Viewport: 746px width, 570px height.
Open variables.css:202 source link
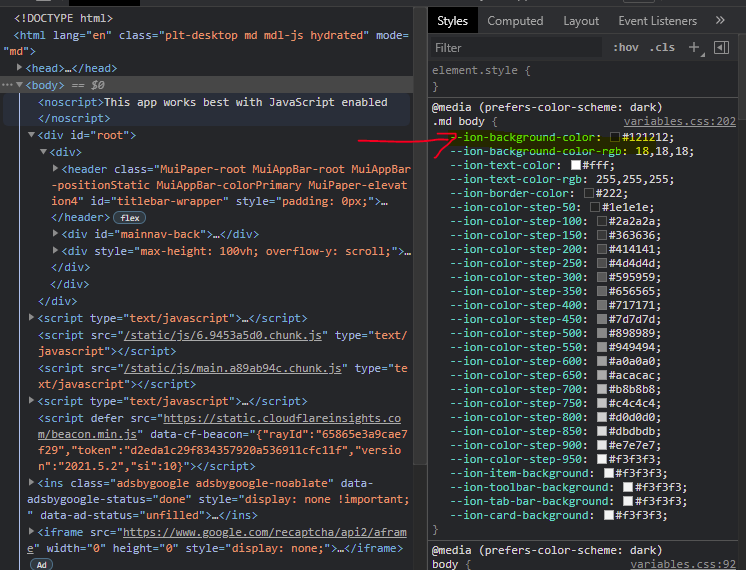pos(680,121)
